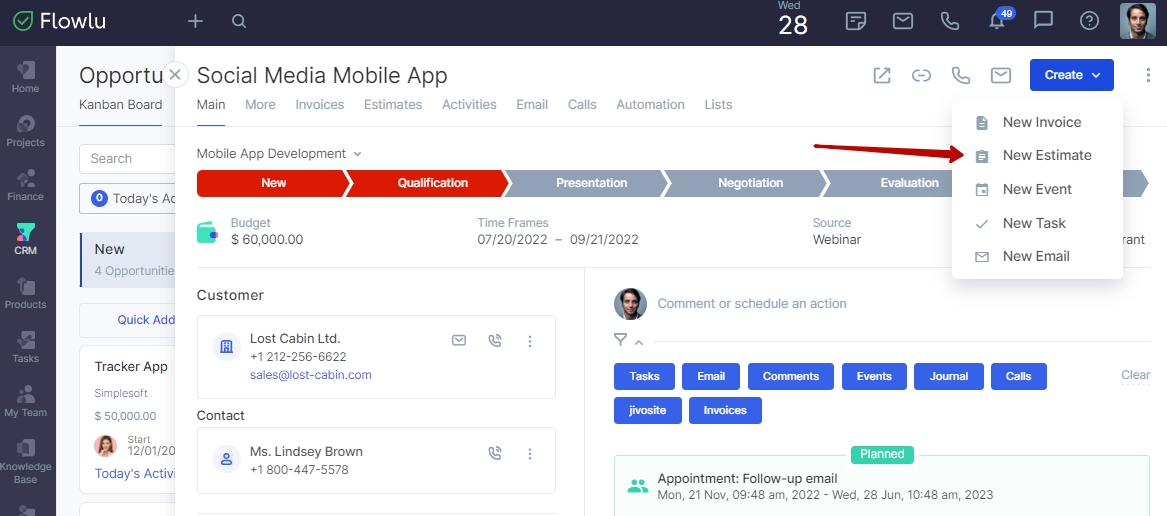Select New Estimate from Create menu
This screenshot has width=1167, height=516.
1037,156
